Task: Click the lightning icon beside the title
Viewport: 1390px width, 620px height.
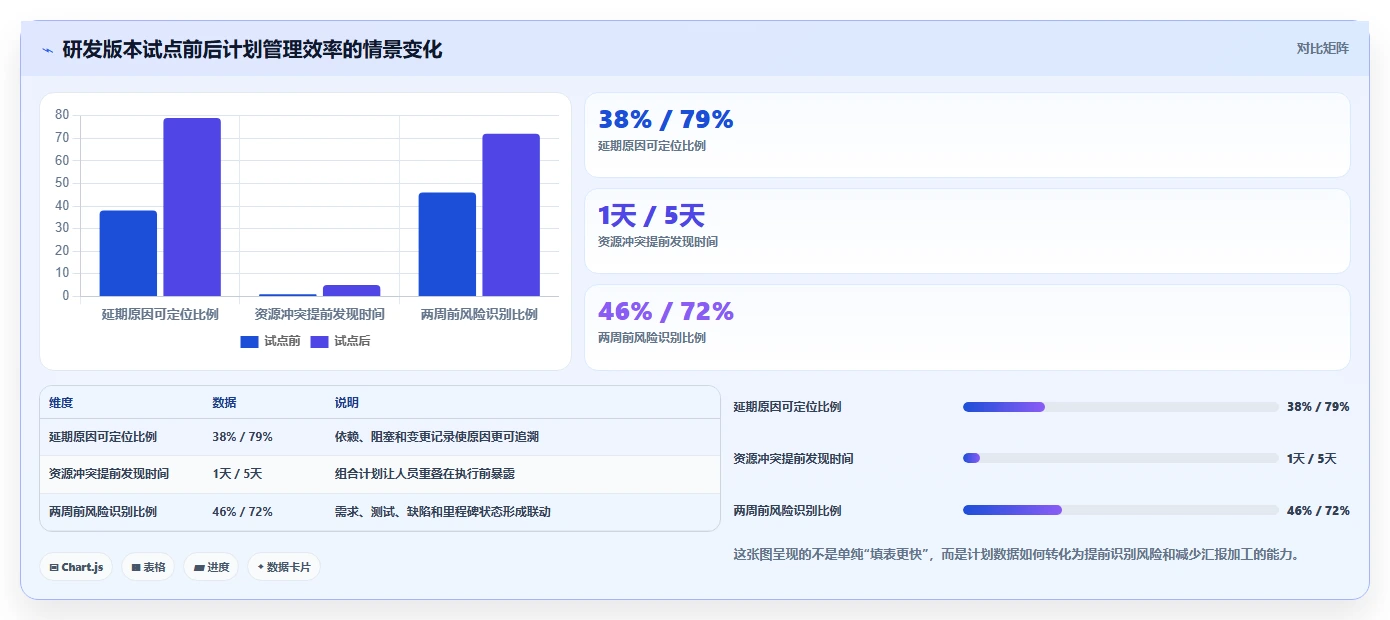Action: click(47, 50)
